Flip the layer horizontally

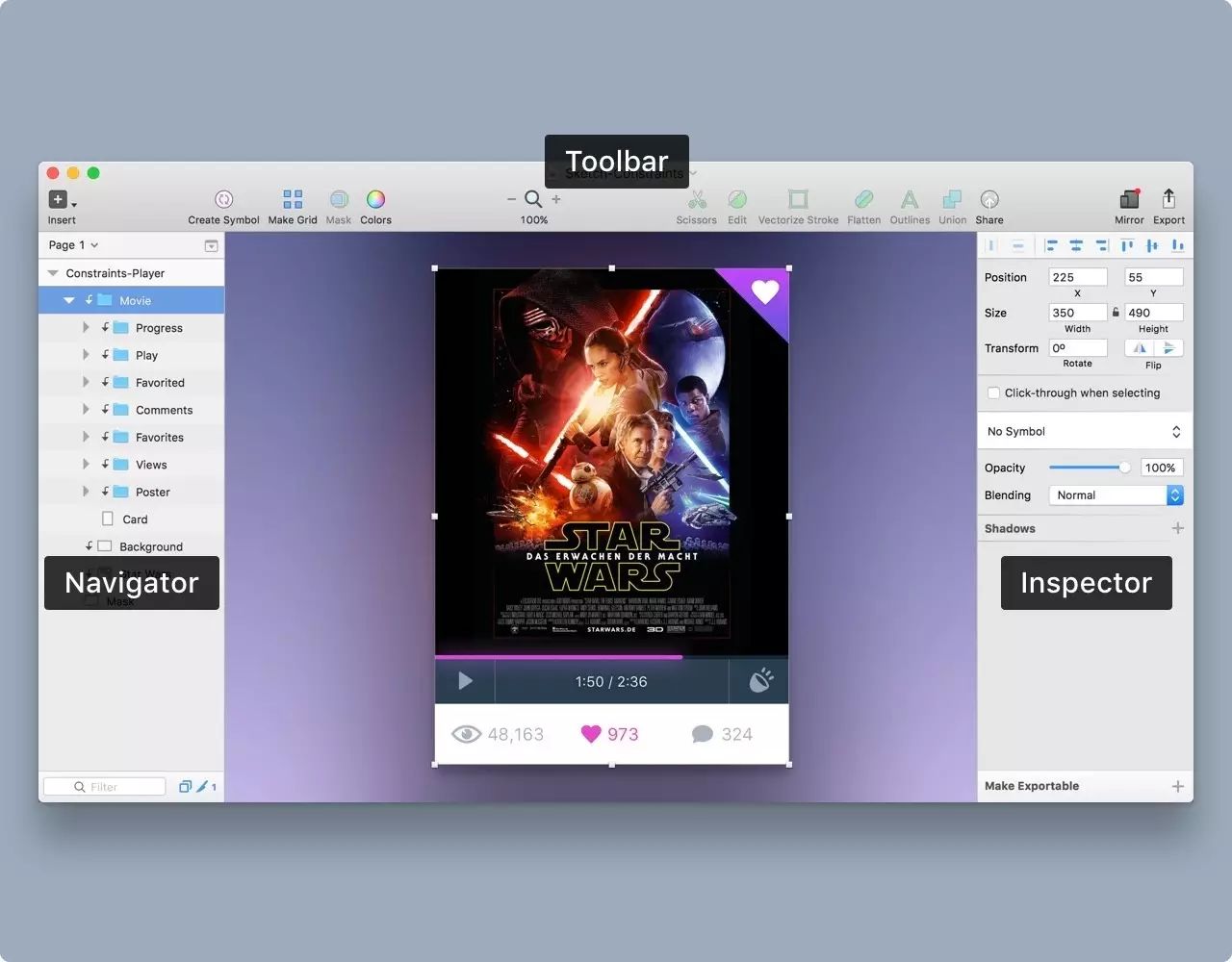click(x=1140, y=348)
